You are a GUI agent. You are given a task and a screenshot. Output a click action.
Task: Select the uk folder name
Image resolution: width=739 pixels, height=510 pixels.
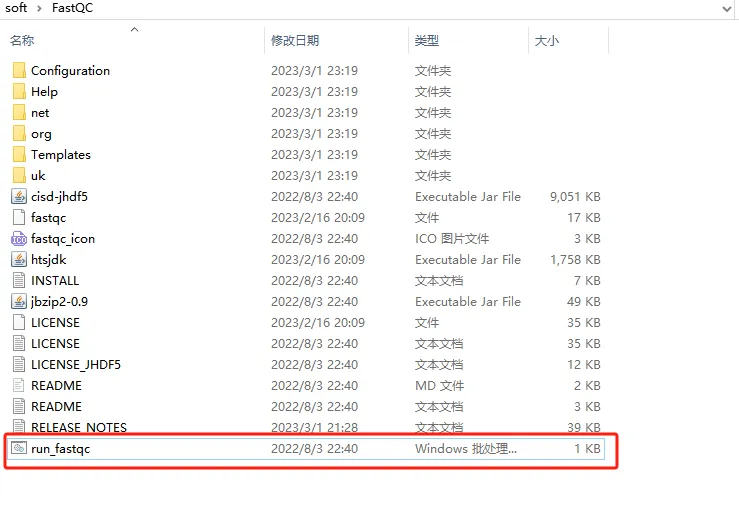click(38, 176)
